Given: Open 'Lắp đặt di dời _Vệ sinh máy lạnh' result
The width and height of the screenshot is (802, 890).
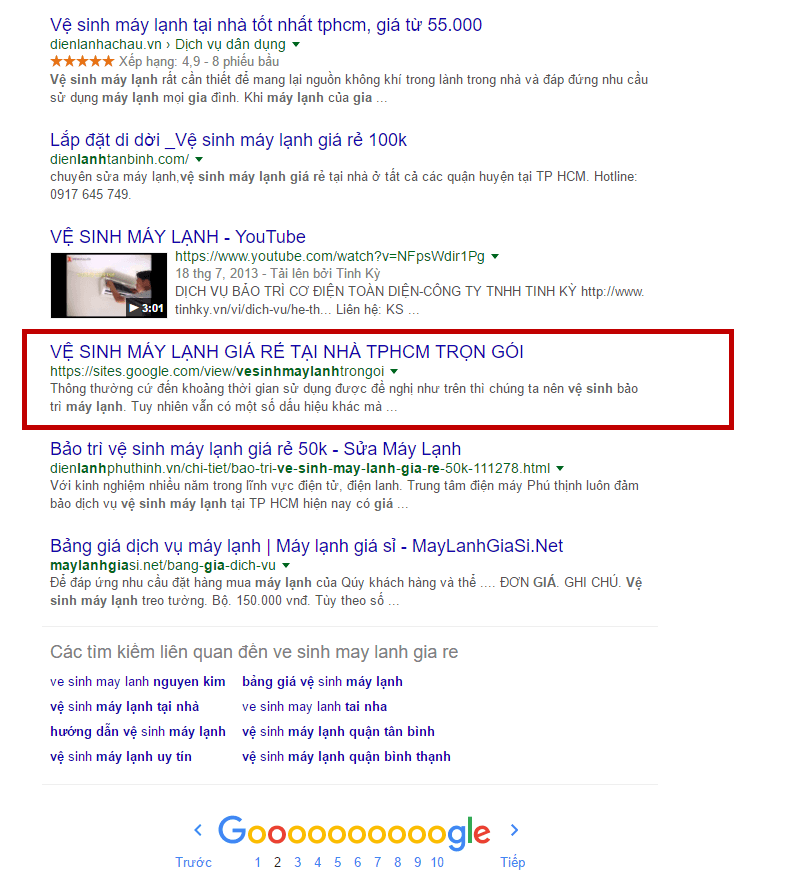Looking at the screenshot, I should (x=228, y=140).
